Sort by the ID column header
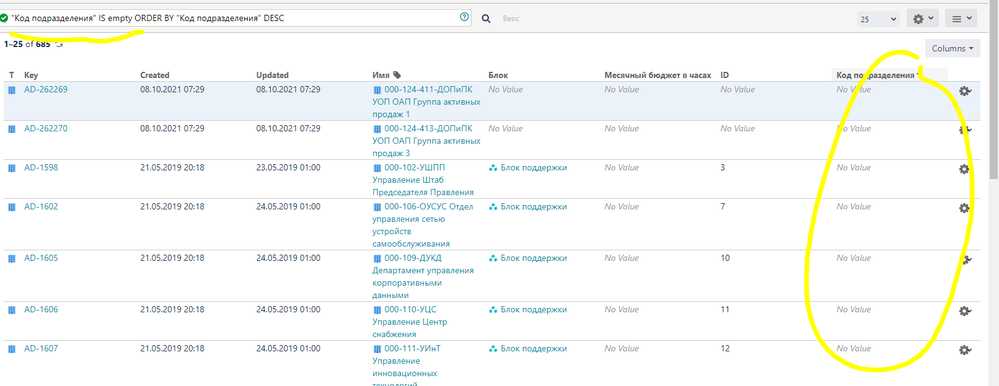 (x=725, y=75)
